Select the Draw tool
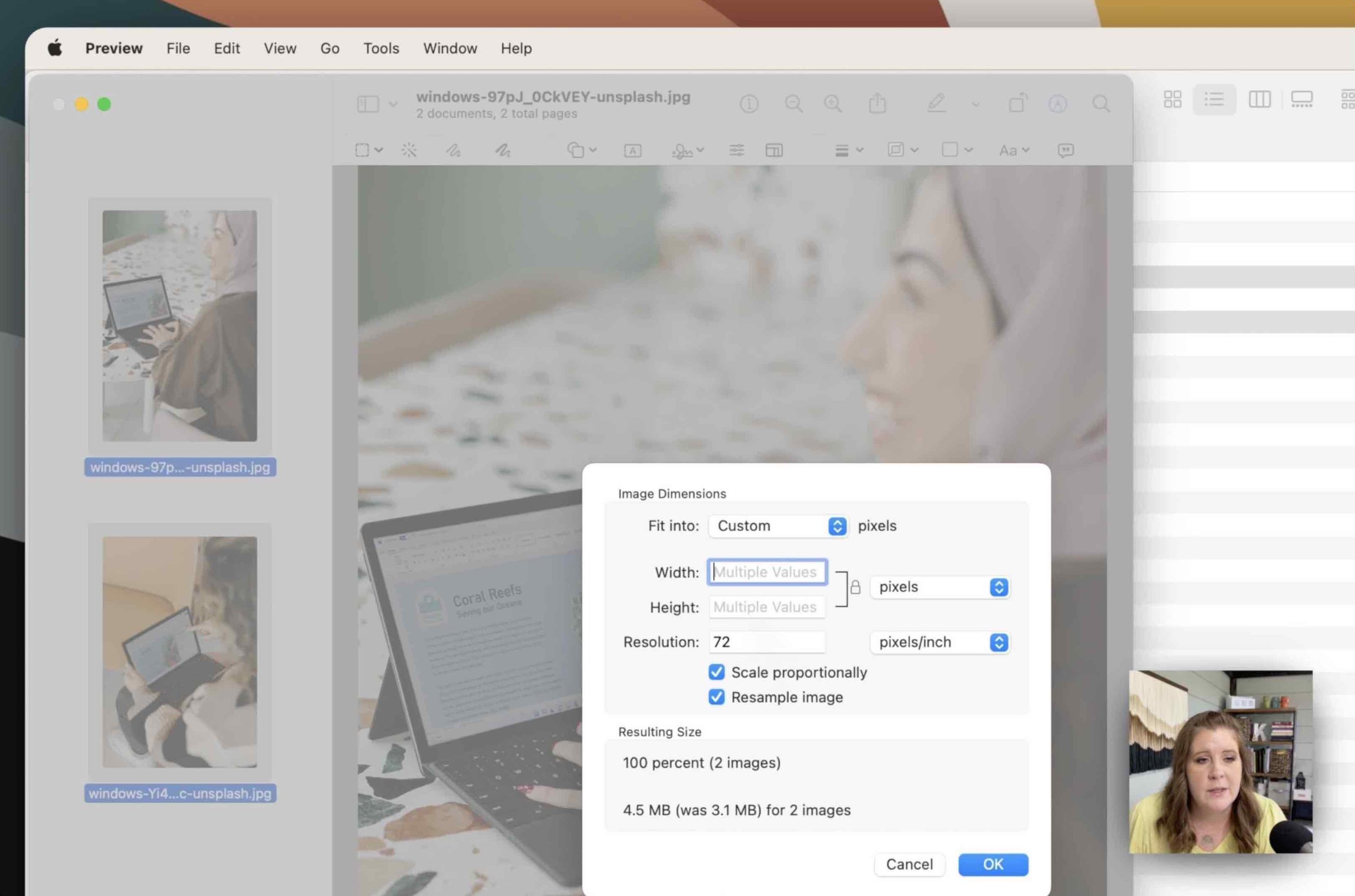This screenshot has width=1355, height=896. [502, 150]
